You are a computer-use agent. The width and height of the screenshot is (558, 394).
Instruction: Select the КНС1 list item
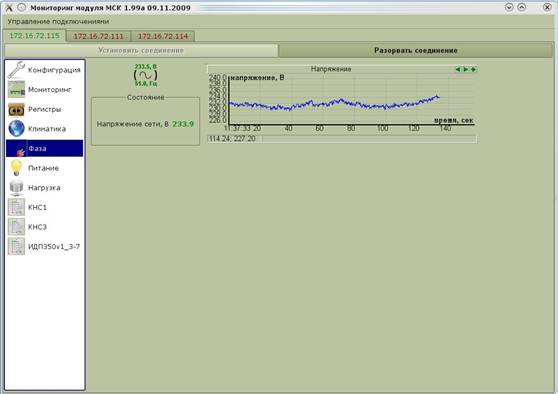coord(44,207)
